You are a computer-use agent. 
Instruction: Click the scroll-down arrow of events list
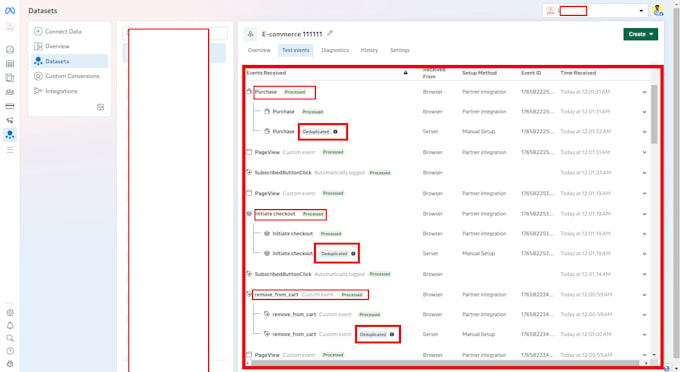pos(654,355)
